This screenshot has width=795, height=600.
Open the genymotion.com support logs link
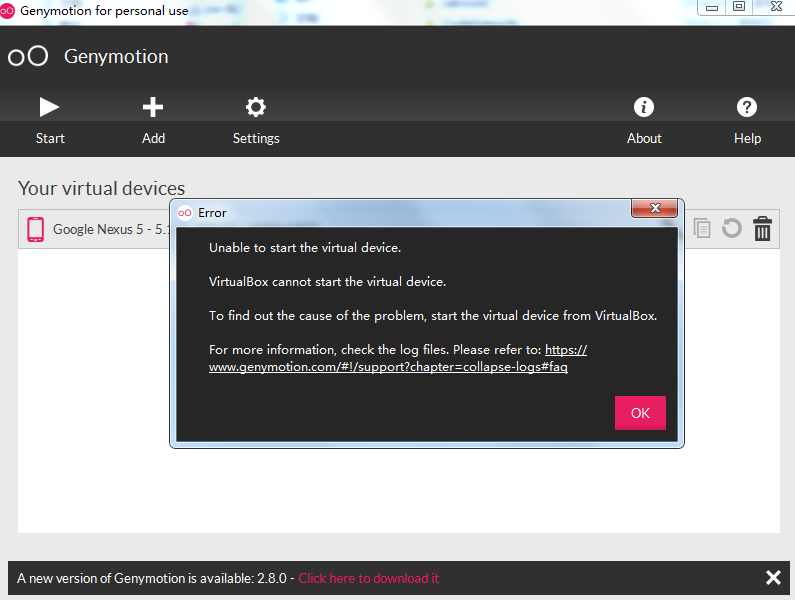pyautogui.click(x=398, y=358)
